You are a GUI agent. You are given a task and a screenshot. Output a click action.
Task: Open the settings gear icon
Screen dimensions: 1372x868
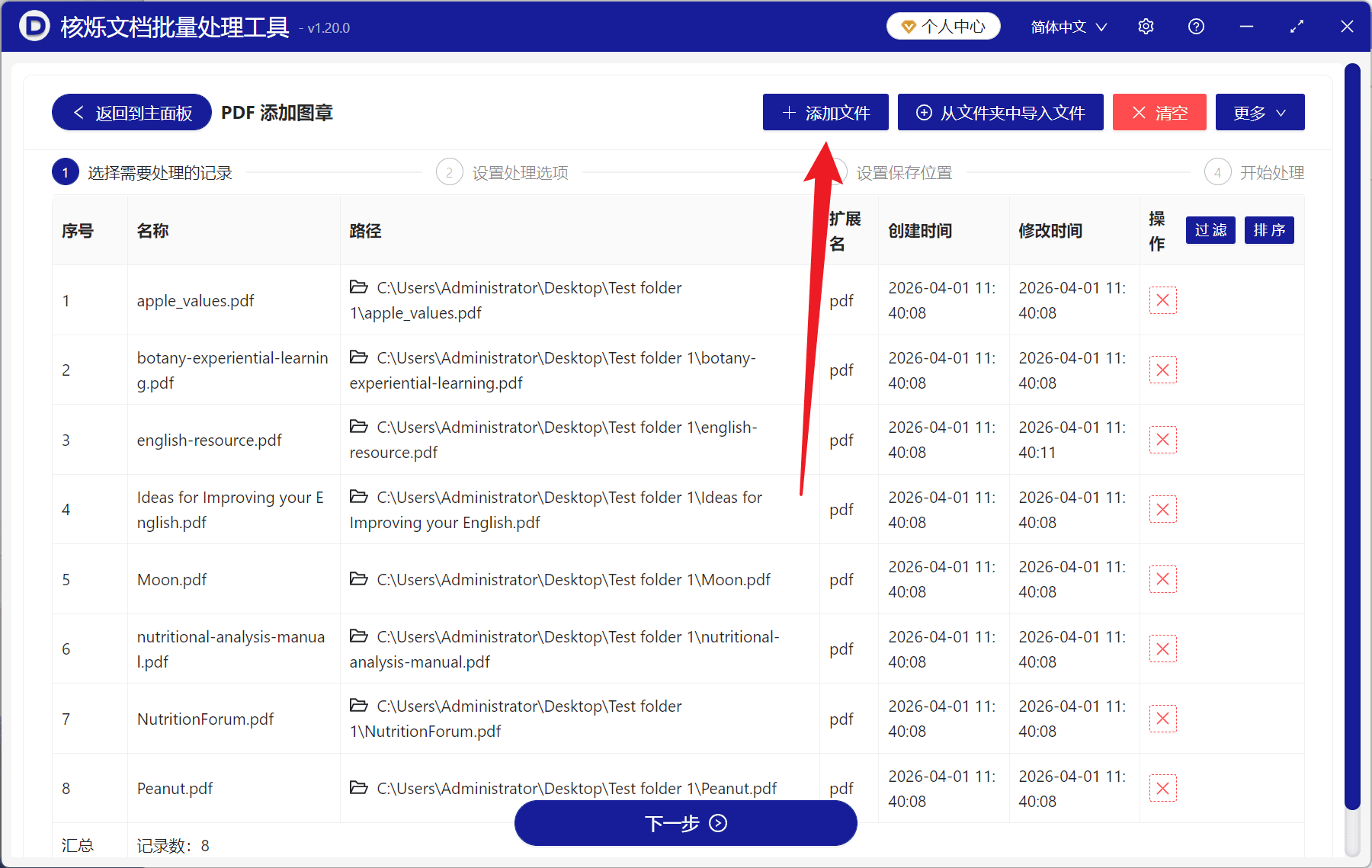coord(1146,26)
